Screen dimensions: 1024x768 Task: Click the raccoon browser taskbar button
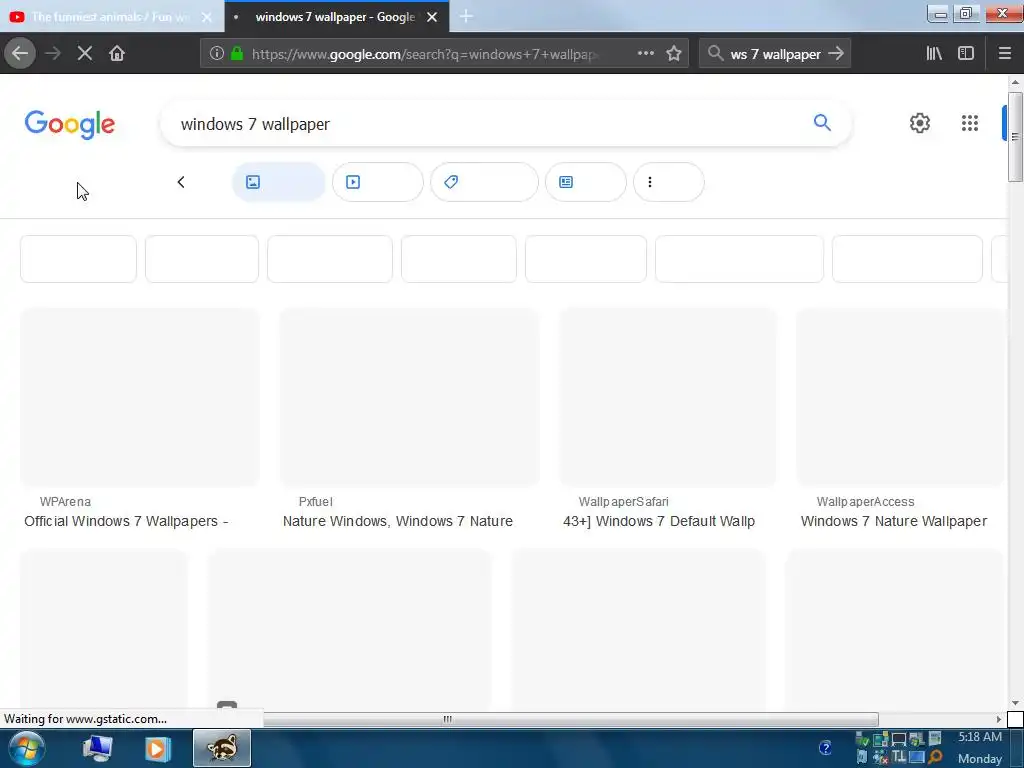click(x=222, y=748)
